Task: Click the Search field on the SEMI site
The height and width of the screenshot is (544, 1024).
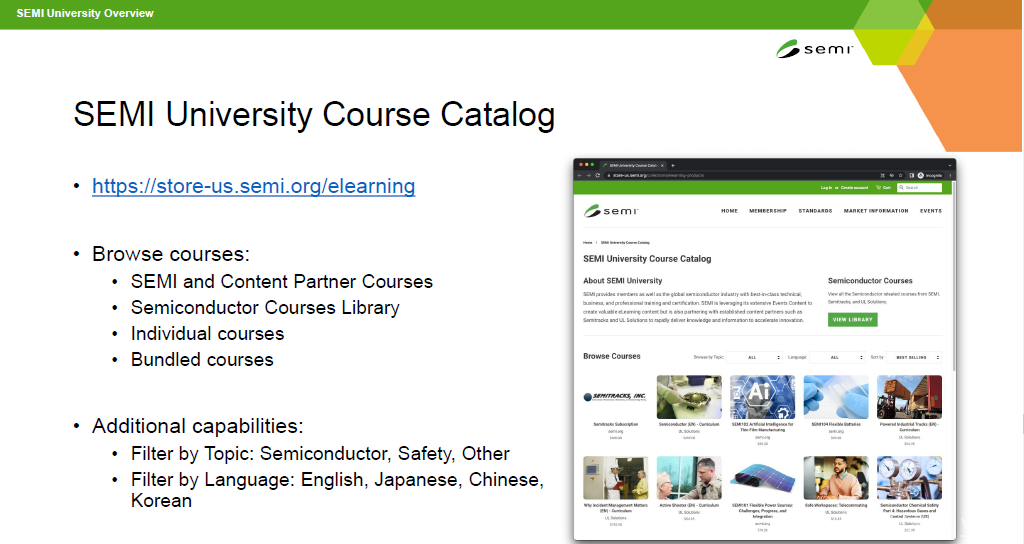Action: click(x=920, y=187)
